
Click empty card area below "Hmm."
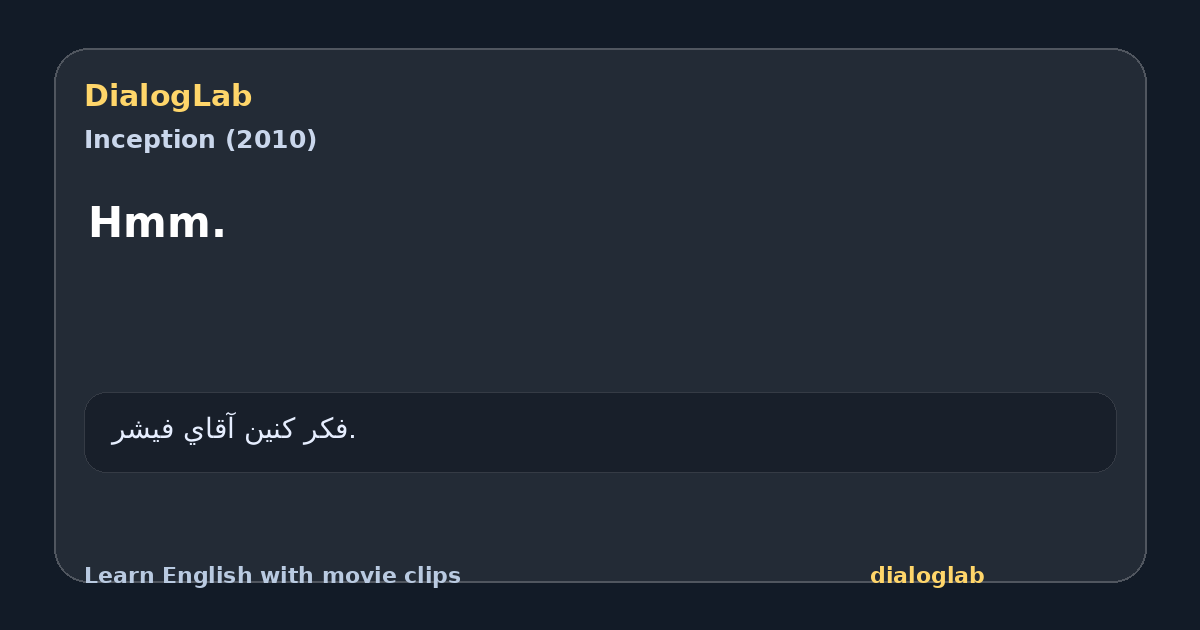point(600,320)
